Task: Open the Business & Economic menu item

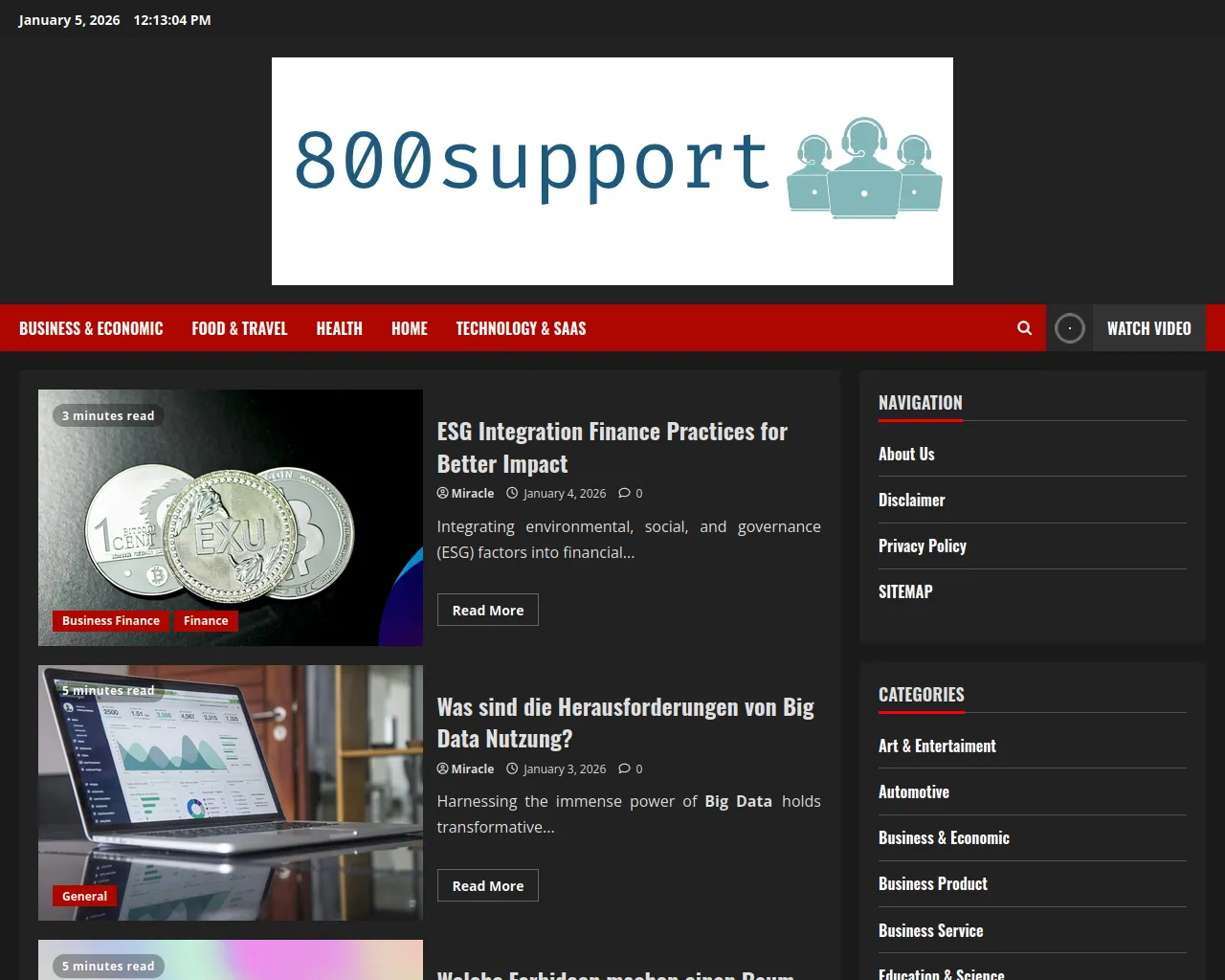Action: click(91, 328)
